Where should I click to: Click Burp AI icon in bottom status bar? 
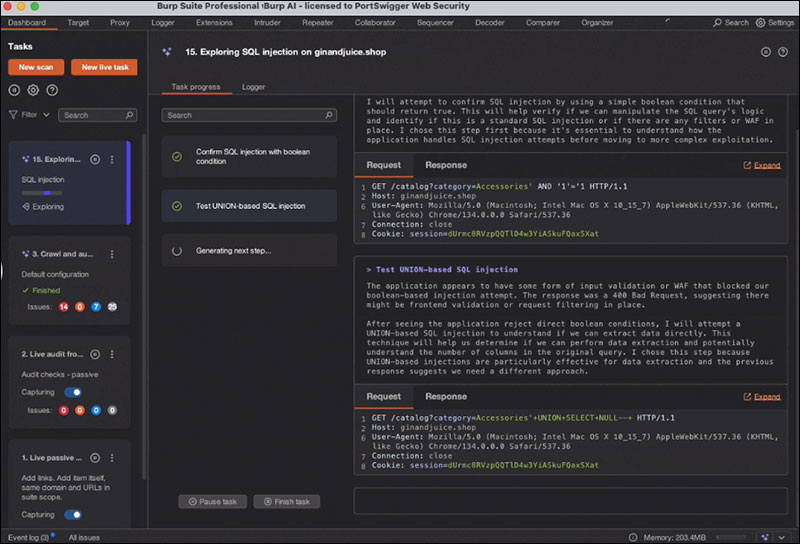(765, 537)
